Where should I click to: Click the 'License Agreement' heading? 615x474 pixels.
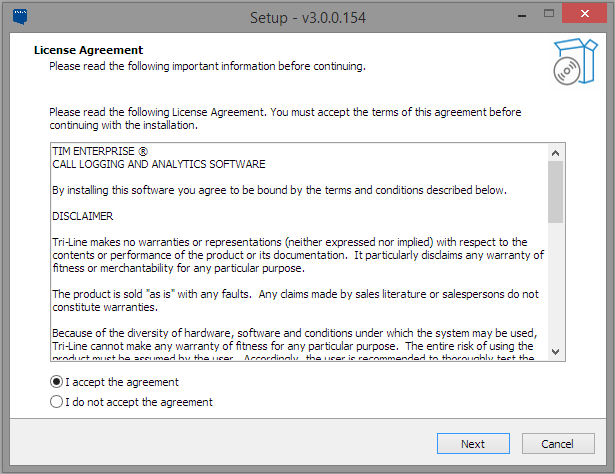click(89, 50)
